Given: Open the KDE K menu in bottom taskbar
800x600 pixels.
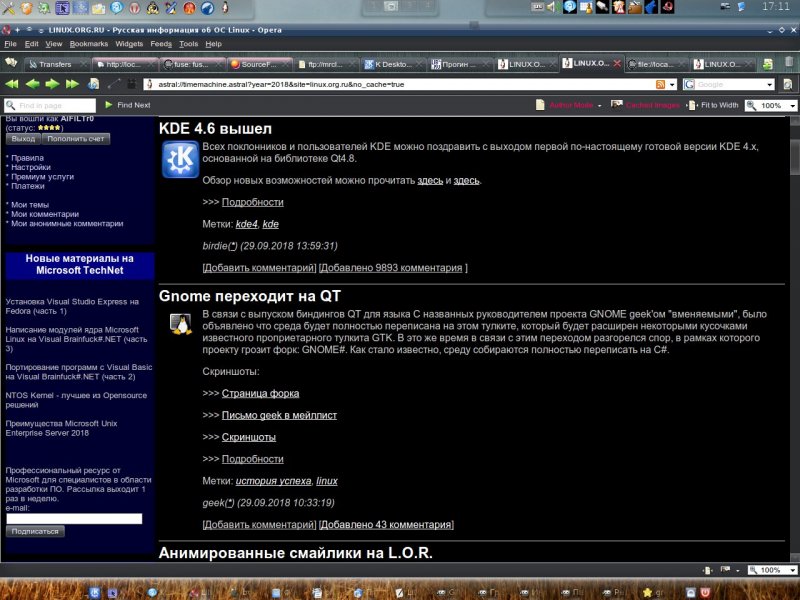Looking at the screenshot, I should pos(94,592).
